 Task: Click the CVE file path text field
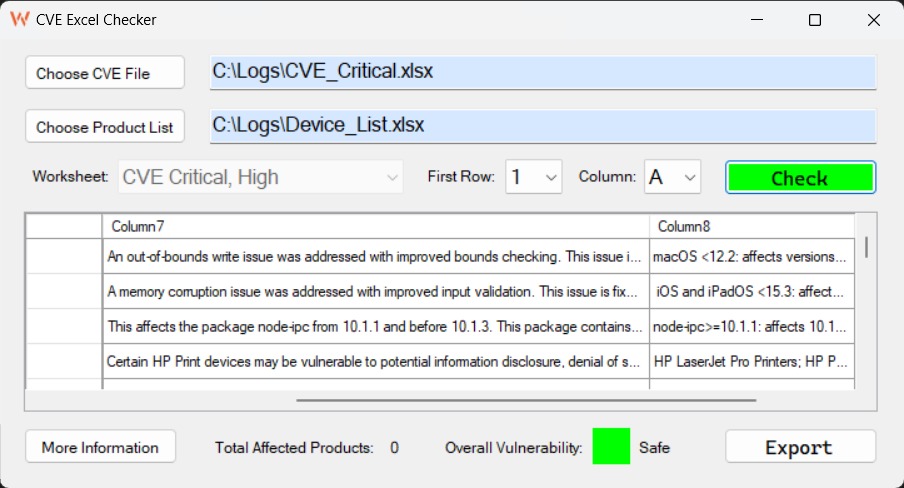pos(542,73)
